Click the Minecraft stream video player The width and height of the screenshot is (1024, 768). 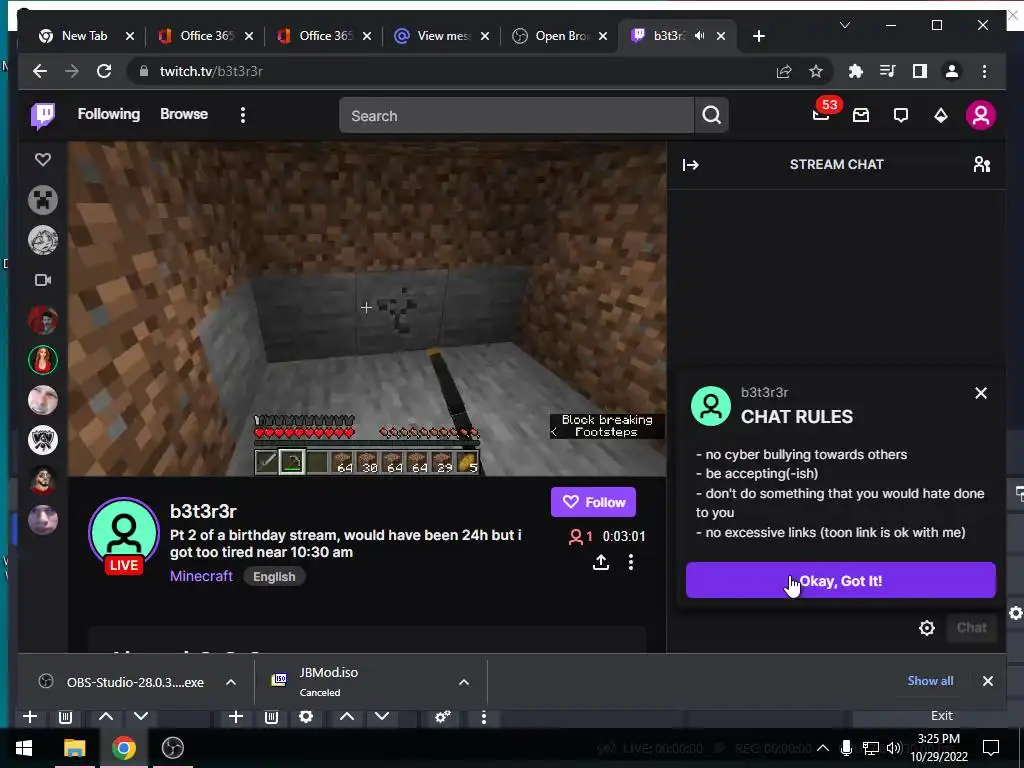pos(367,309)
